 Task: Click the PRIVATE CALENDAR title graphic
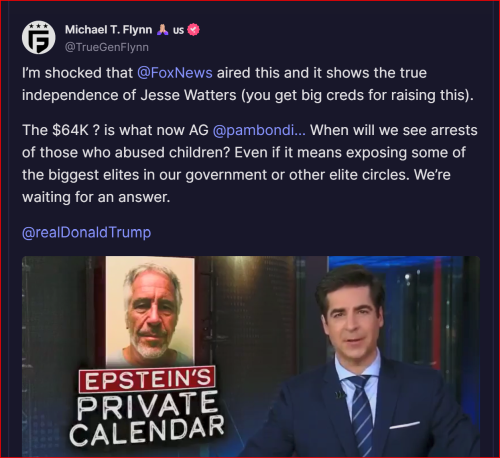147,418
